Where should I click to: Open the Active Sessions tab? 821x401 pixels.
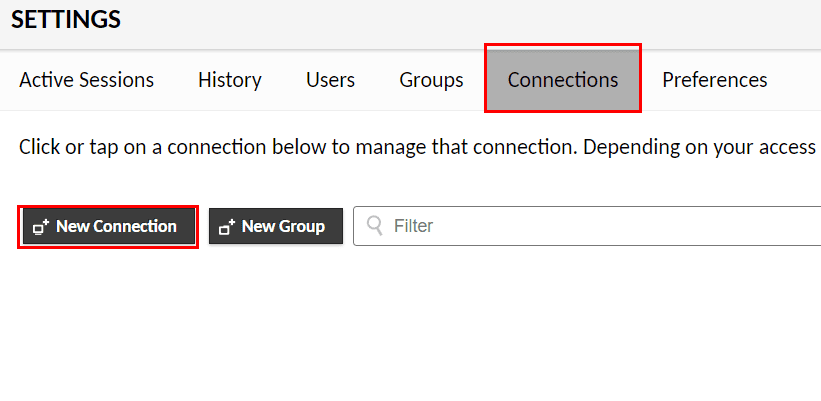[86, 80]
